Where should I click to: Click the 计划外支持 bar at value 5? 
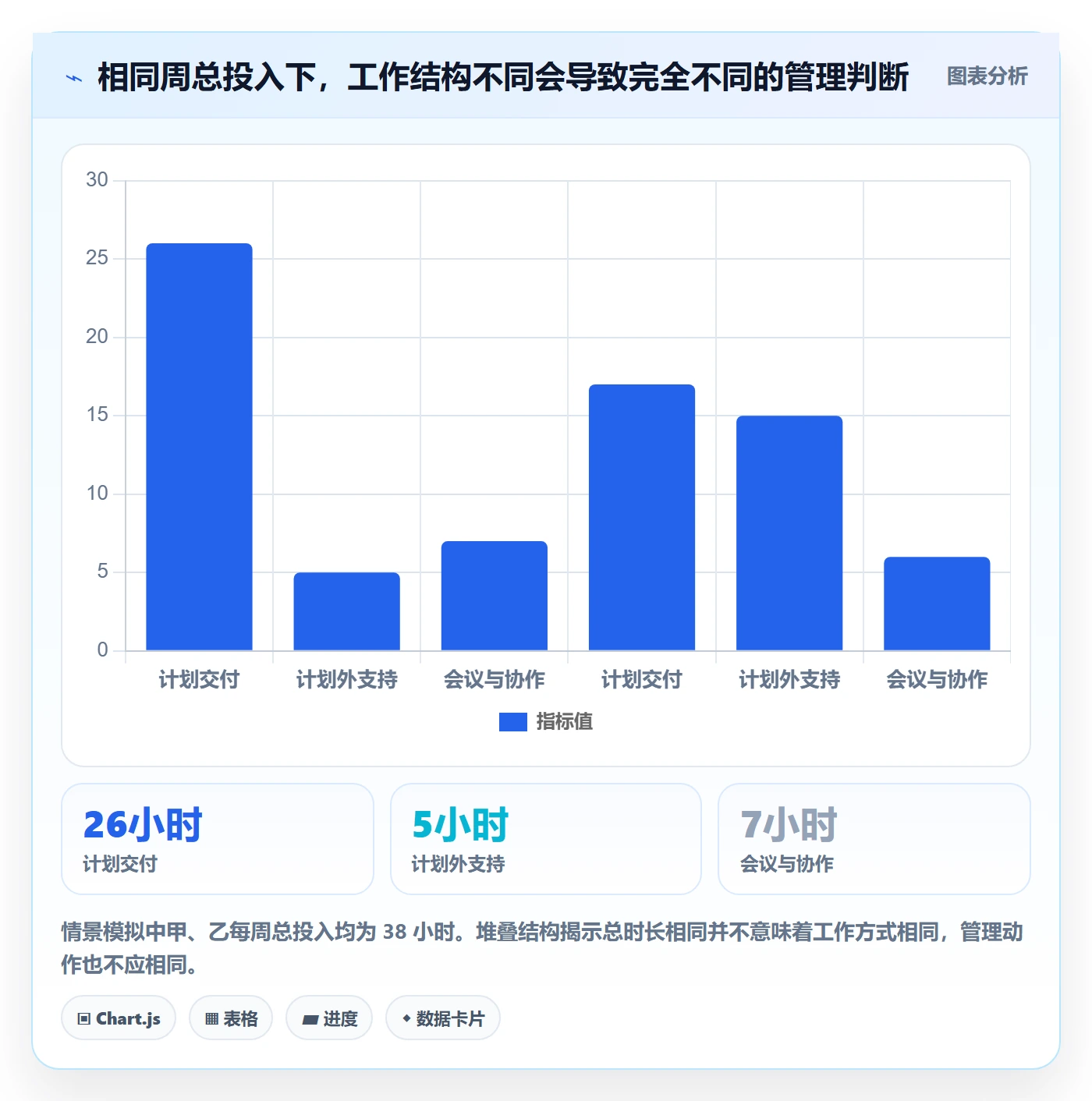pyautogui.click(x=346, y=611)
